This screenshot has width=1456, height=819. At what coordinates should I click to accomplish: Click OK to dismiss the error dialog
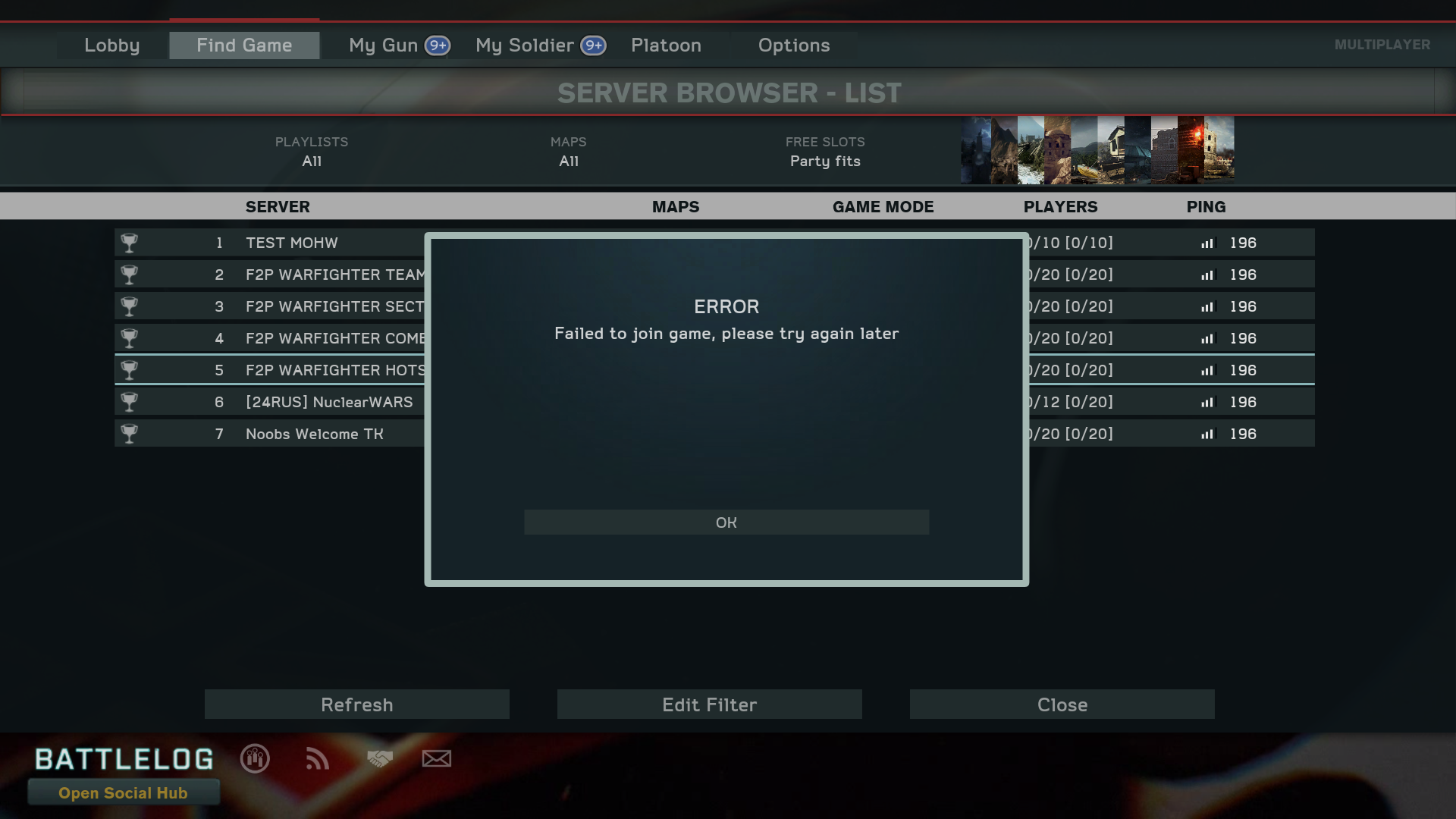[x=727, y=521]
